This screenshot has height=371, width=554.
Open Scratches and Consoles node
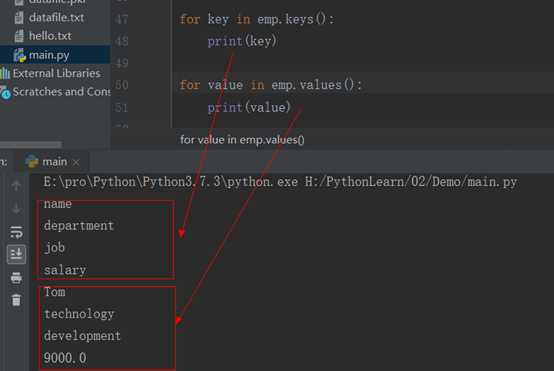(x=61, y=92)
